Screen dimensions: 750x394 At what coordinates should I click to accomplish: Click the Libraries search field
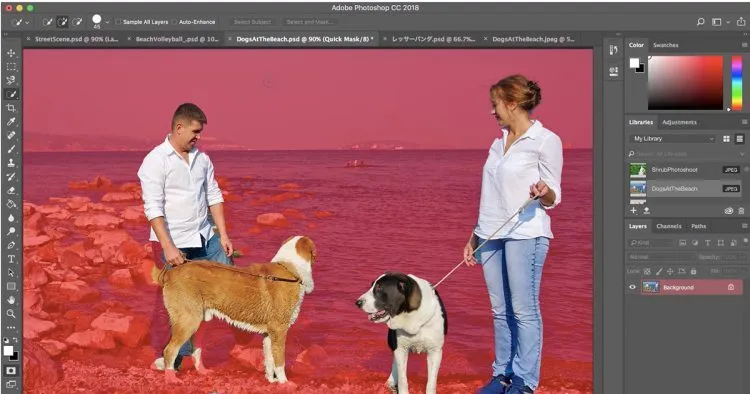(687, 154)
